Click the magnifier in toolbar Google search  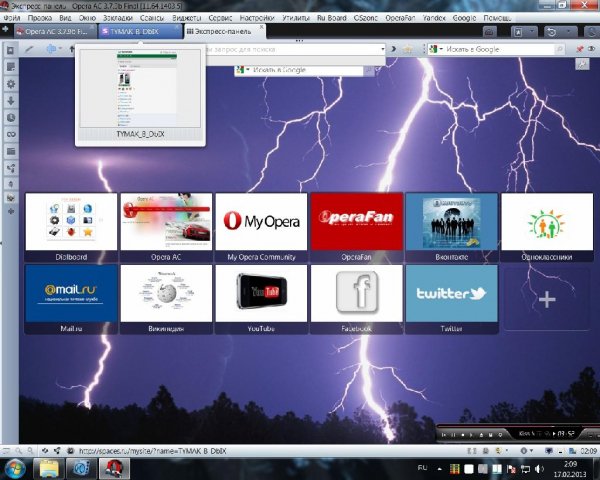tap(559, 49)
